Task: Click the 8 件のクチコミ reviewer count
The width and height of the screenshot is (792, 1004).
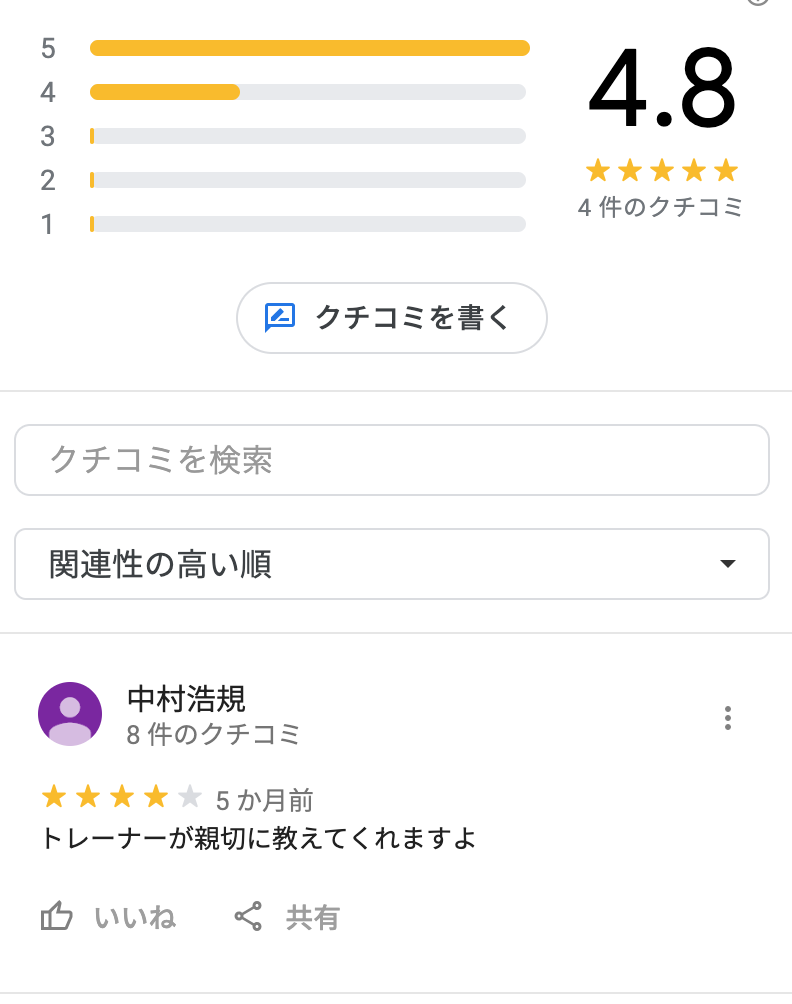Action: [214, 735]
